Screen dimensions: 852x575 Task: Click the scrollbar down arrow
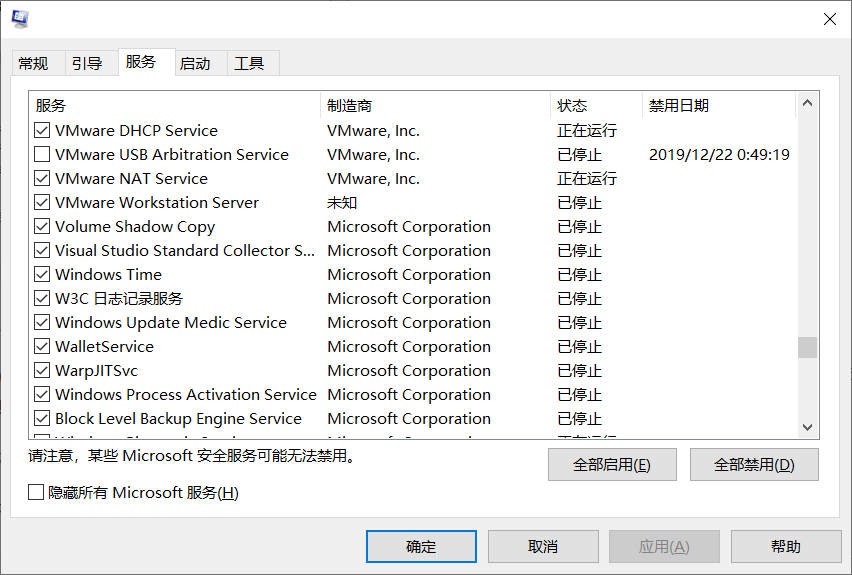click(807, 427)
